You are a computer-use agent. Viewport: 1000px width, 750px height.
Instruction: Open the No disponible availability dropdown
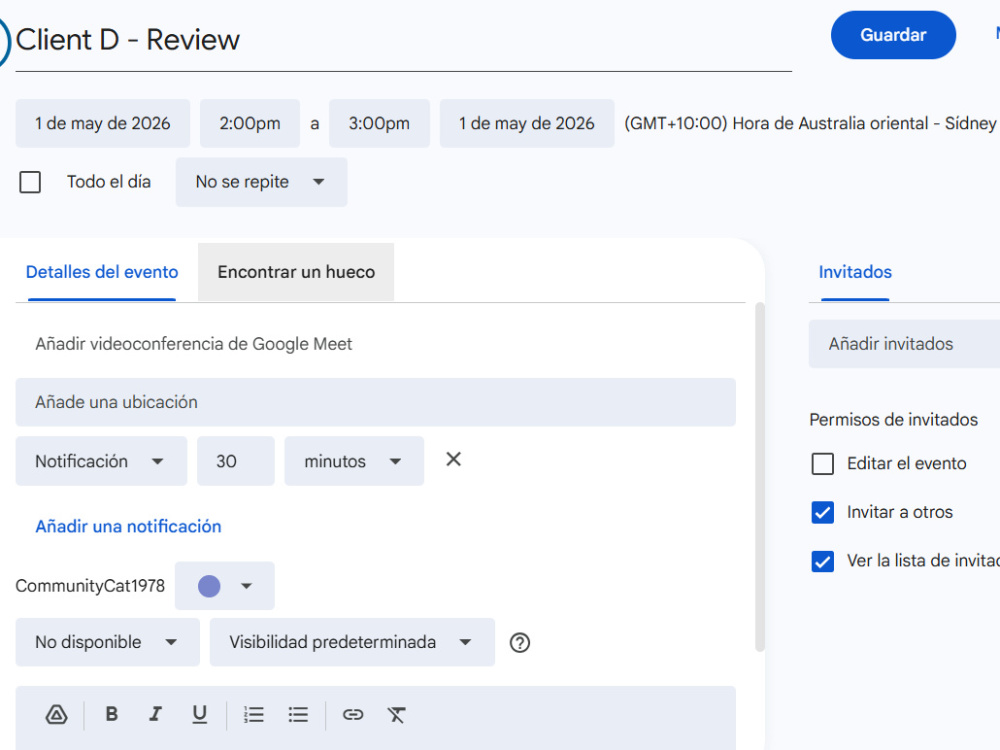point(108,642)
